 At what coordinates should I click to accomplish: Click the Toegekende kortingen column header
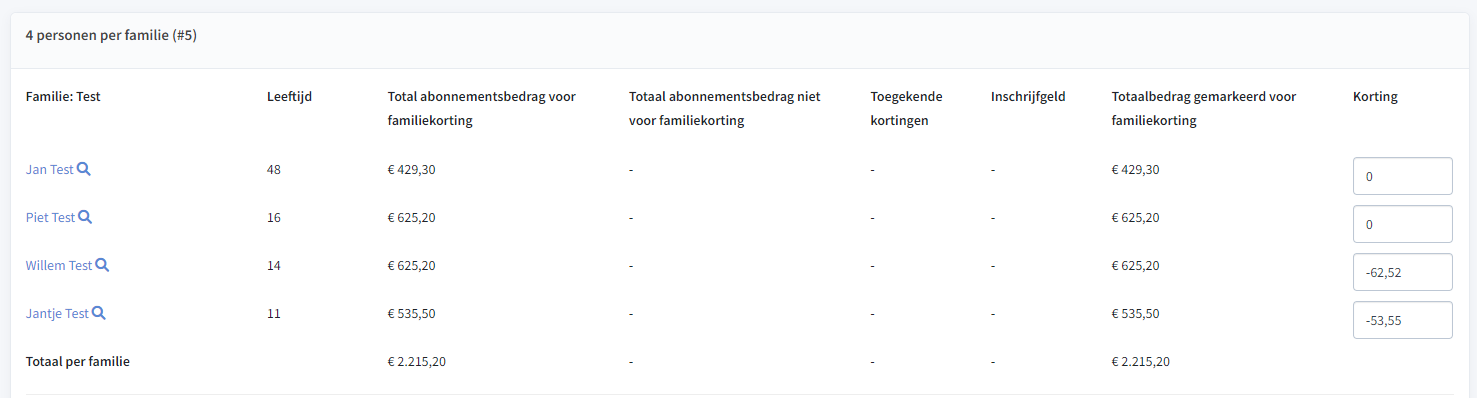(x=907, y=109)
